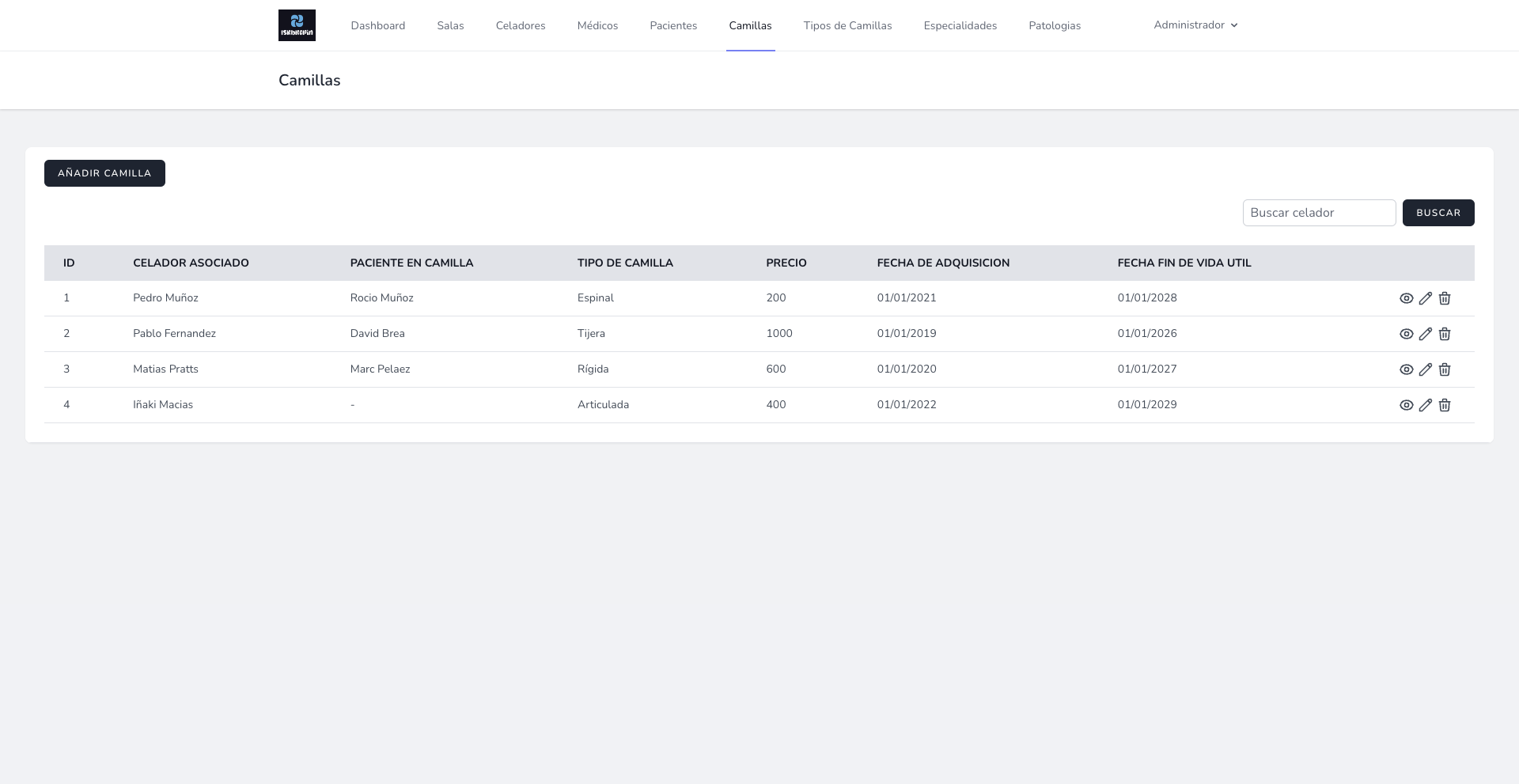The height and width of the screenshot is (784, 1519).
Task: Click the Buscar button
Action: 1438,213
